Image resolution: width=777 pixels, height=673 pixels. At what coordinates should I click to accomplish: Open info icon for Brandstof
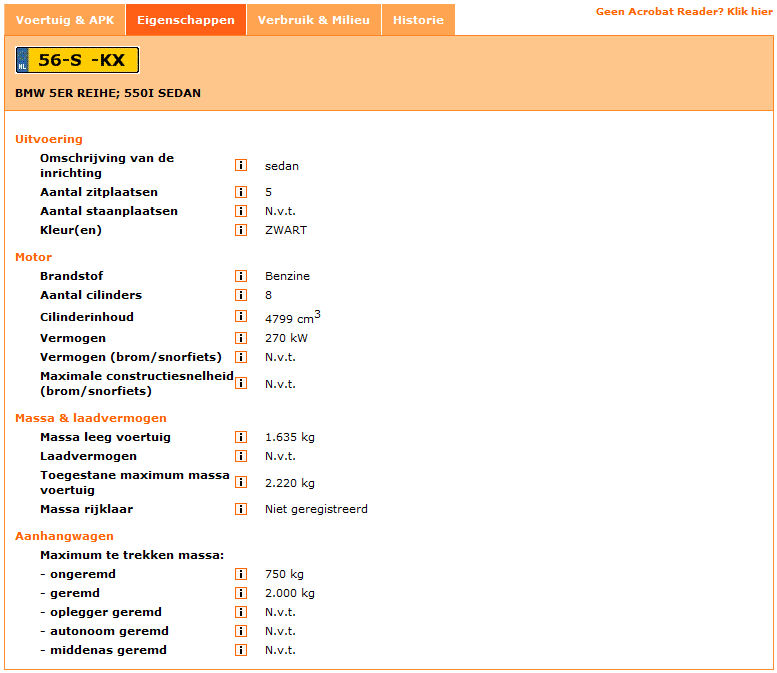click(241, 276)
